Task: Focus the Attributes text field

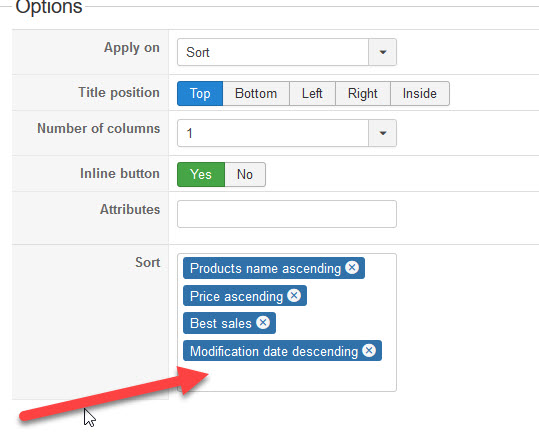Action: click(287, 214)
